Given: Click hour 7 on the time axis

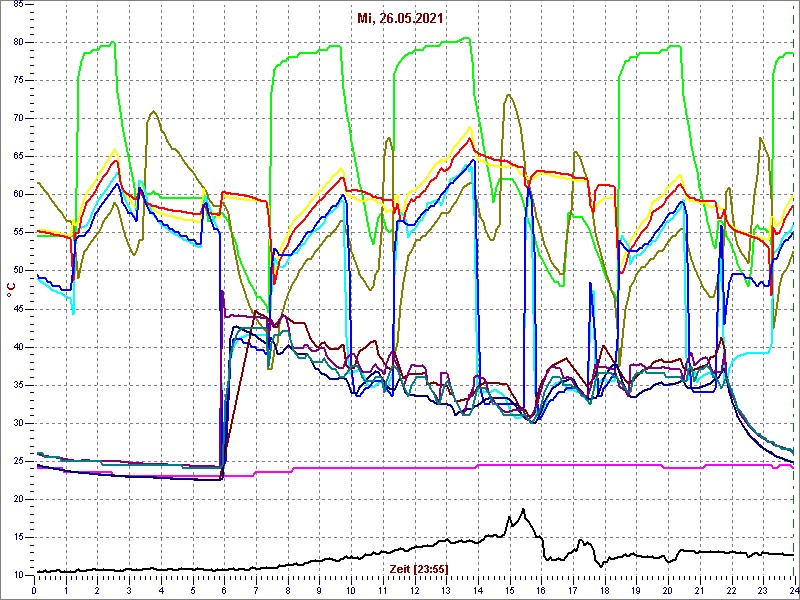Looking at the screenshot, I should (x=256, y=590).
